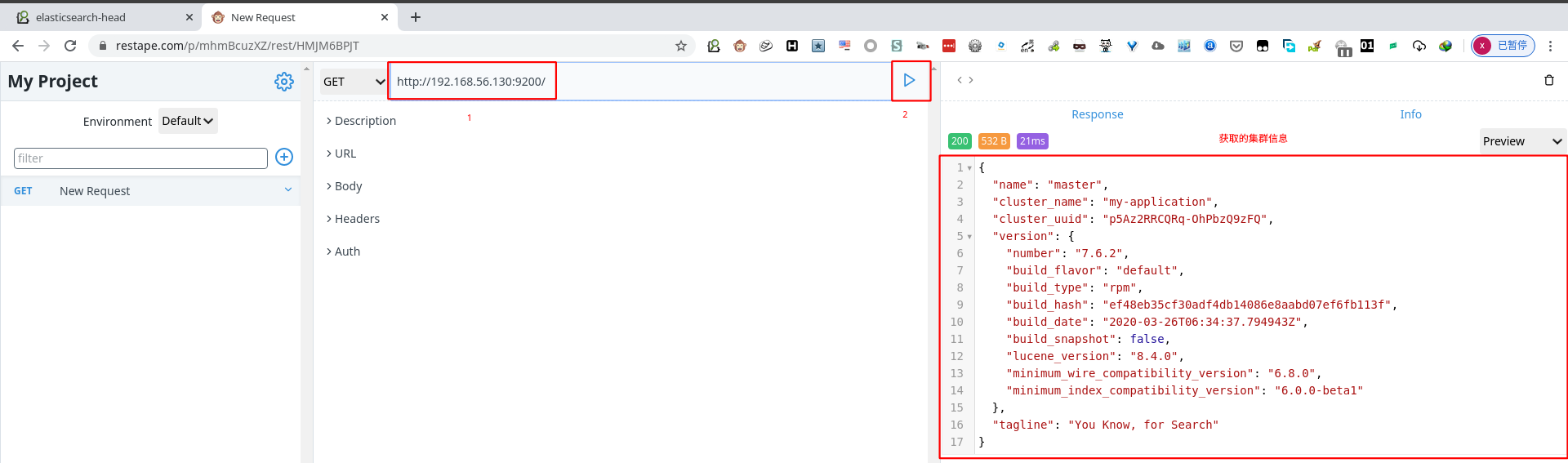Click the profile button labeled 已暂停
Screen dimensions: 1568x463
pos(1503,46)
